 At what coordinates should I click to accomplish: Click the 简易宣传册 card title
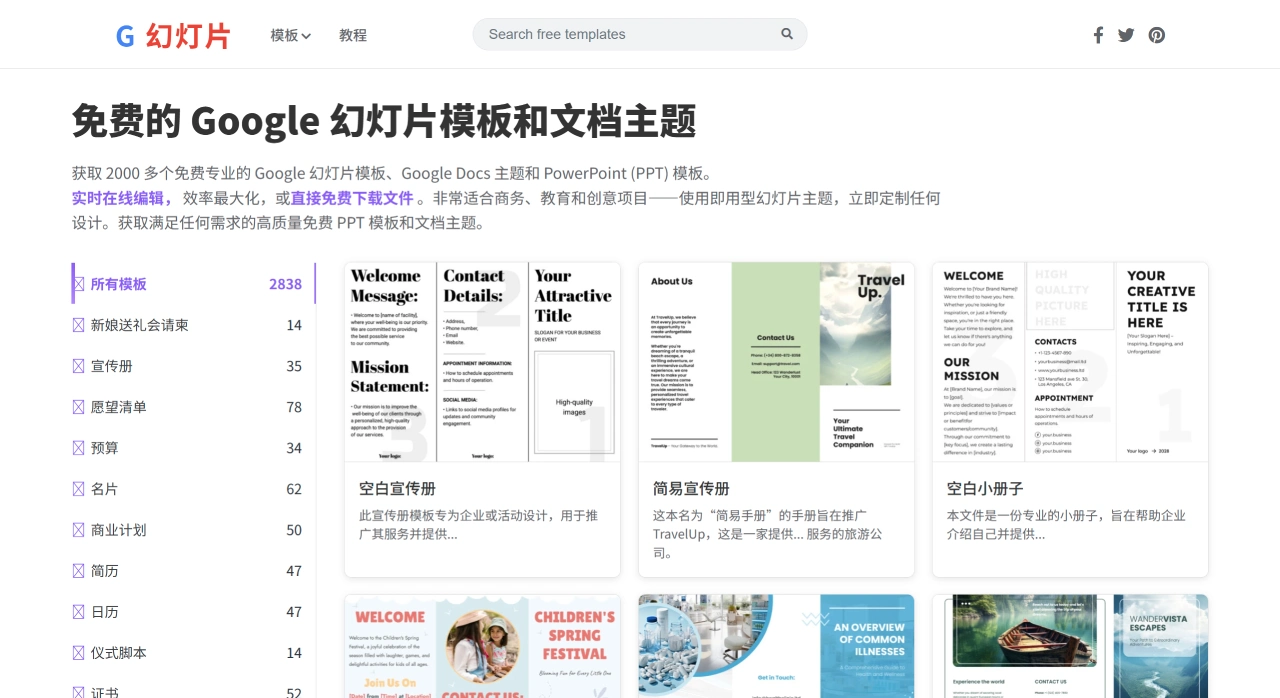(691, 489)
